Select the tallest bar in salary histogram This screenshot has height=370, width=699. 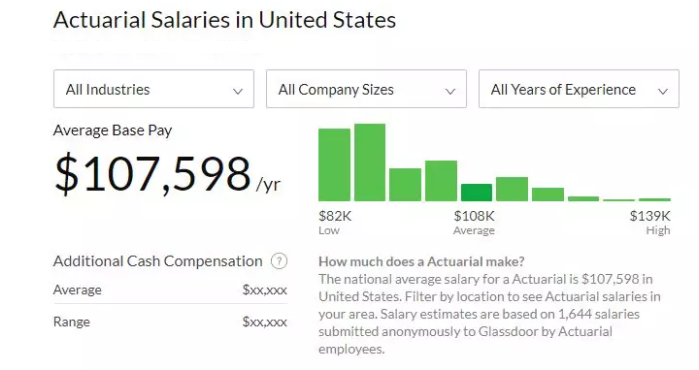pyautogui.click(x=370, y=162)
